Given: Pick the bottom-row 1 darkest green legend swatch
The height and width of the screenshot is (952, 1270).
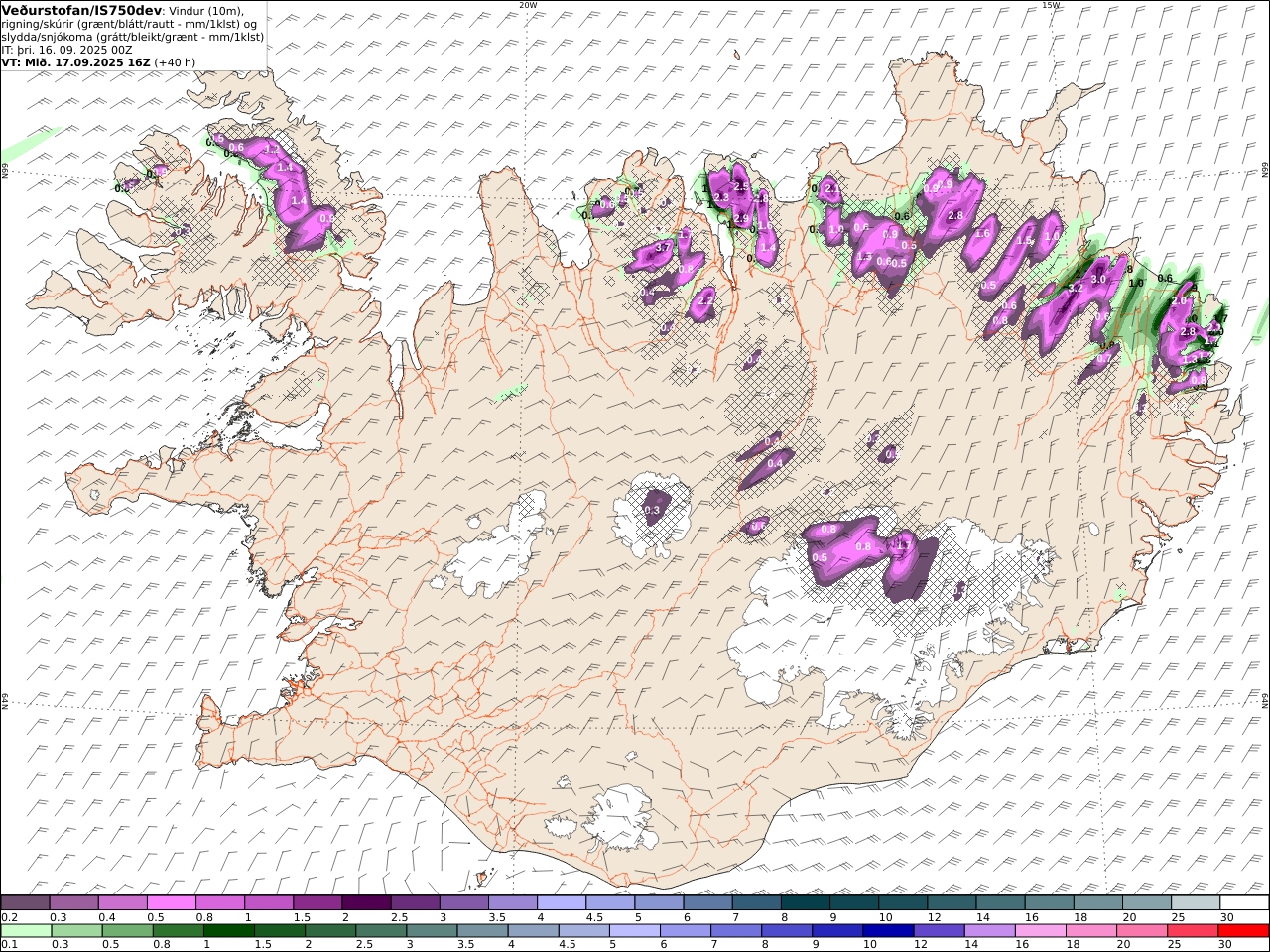Looking at the screenshot, I should (x=228, y=930).
